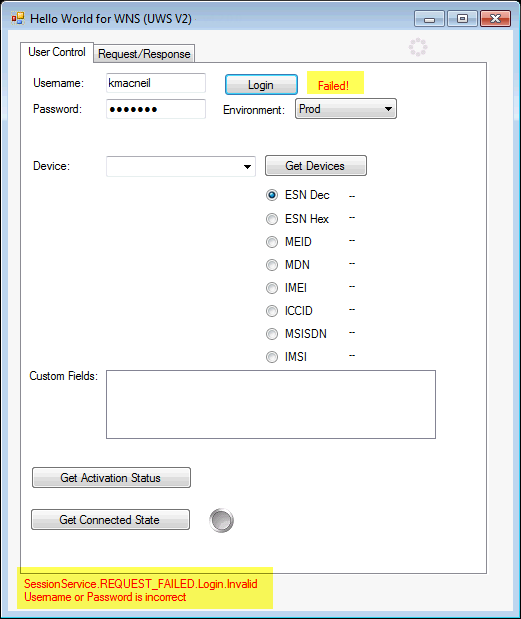Pick the MSISDN radio option

coord(272,334)
